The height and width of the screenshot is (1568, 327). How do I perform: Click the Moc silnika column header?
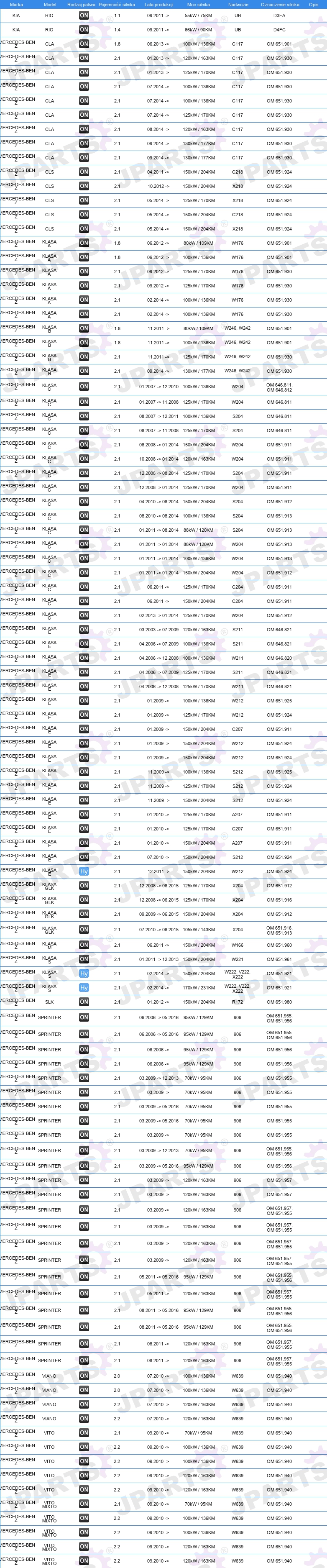(199, 4)
